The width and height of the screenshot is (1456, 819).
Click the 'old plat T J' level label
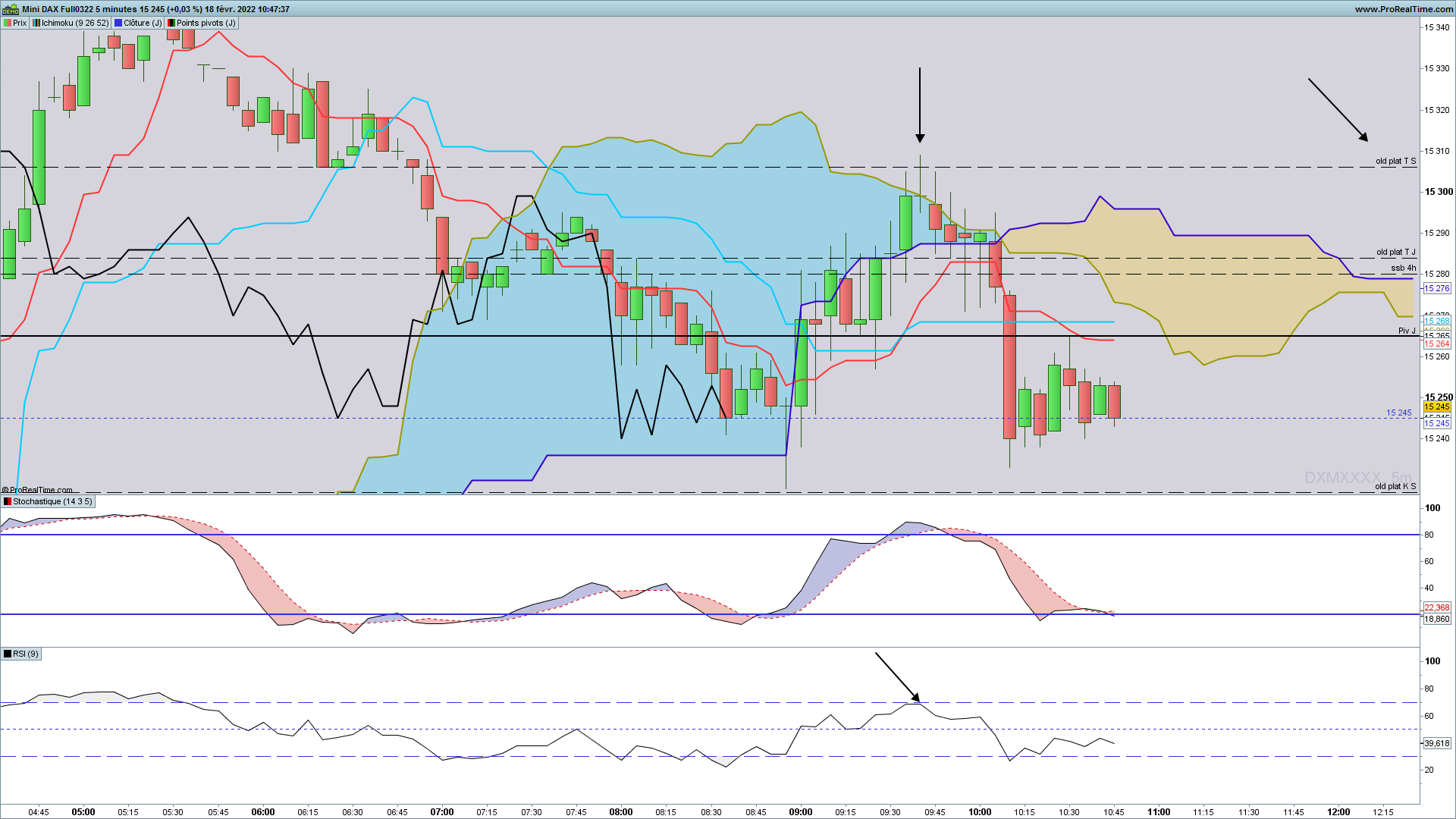tap(1396, 252)
